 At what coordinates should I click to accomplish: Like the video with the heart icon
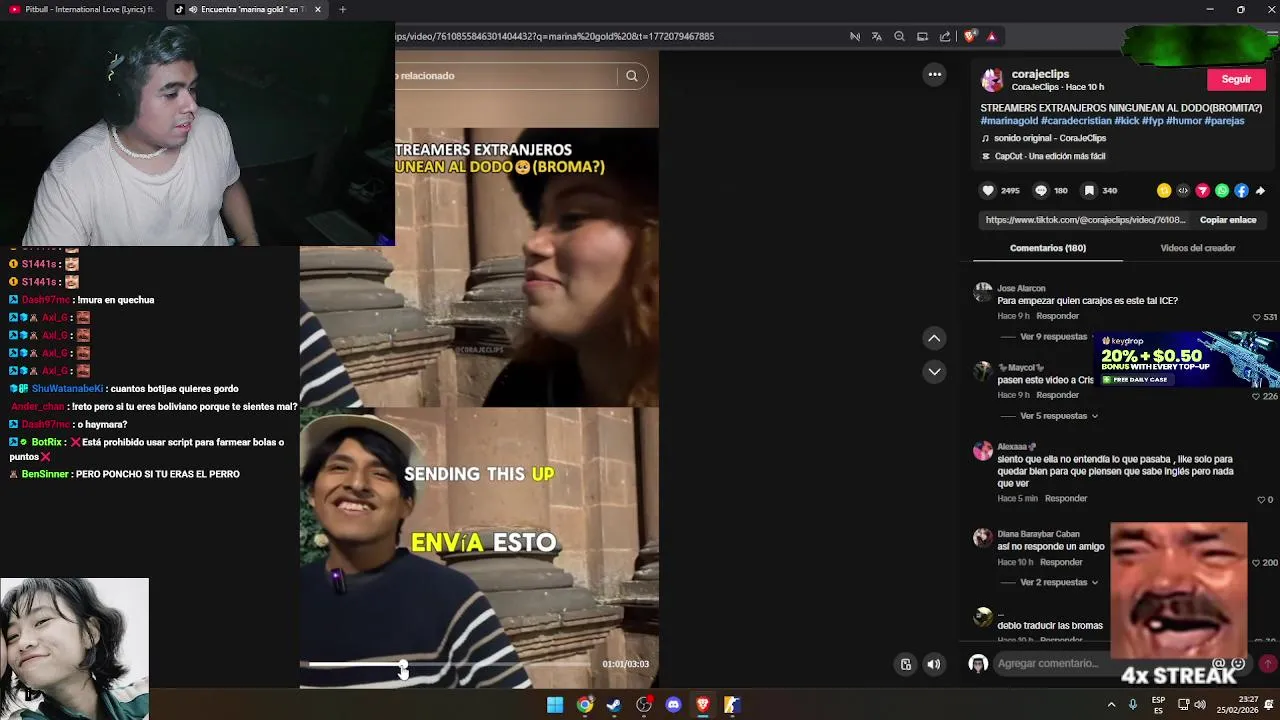click(988, 190)
